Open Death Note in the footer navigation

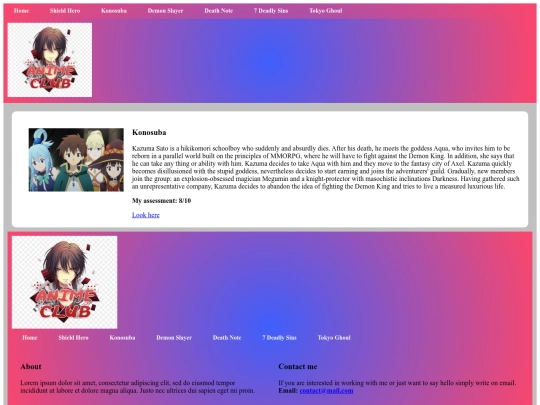pos(227,338)
